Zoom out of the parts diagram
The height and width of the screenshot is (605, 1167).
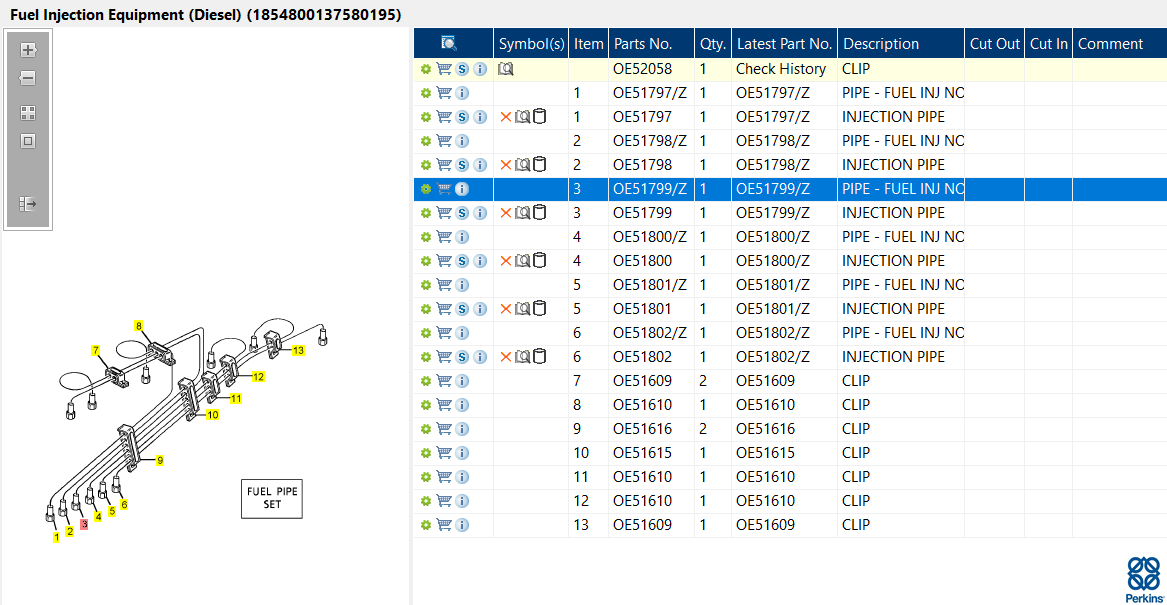(x=28, y=78)
